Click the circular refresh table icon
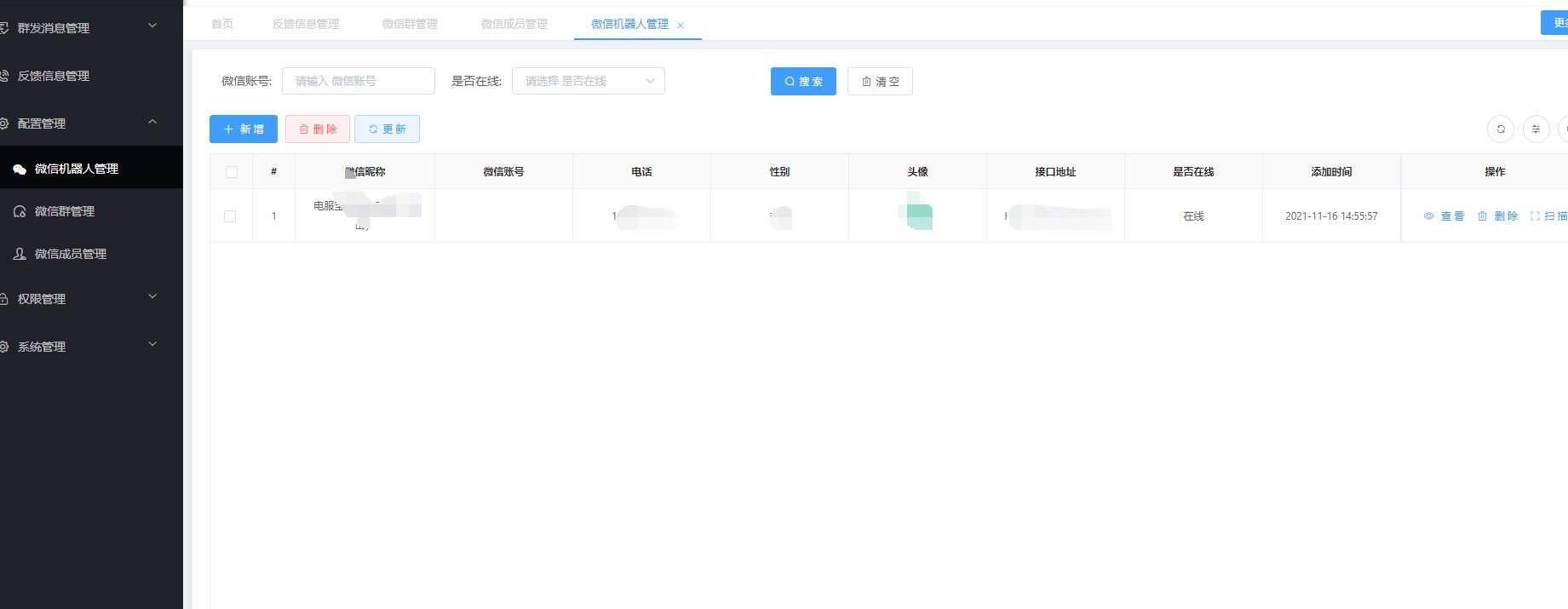 [1501, 129]
